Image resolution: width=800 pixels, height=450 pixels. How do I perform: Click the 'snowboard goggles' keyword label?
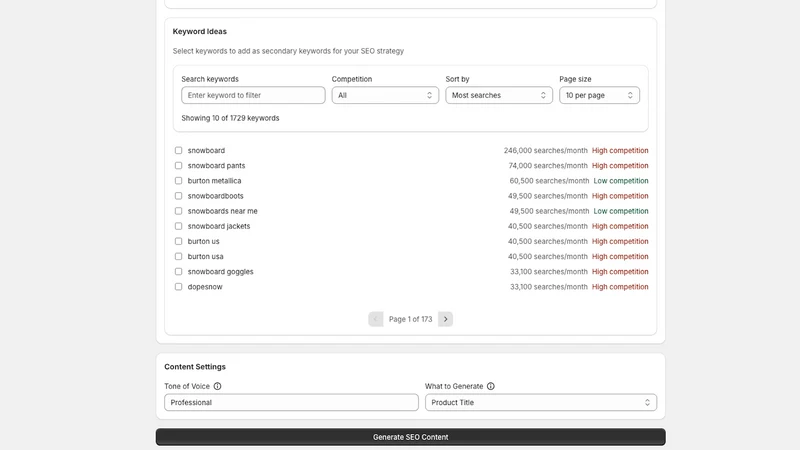tap(220, 271)
